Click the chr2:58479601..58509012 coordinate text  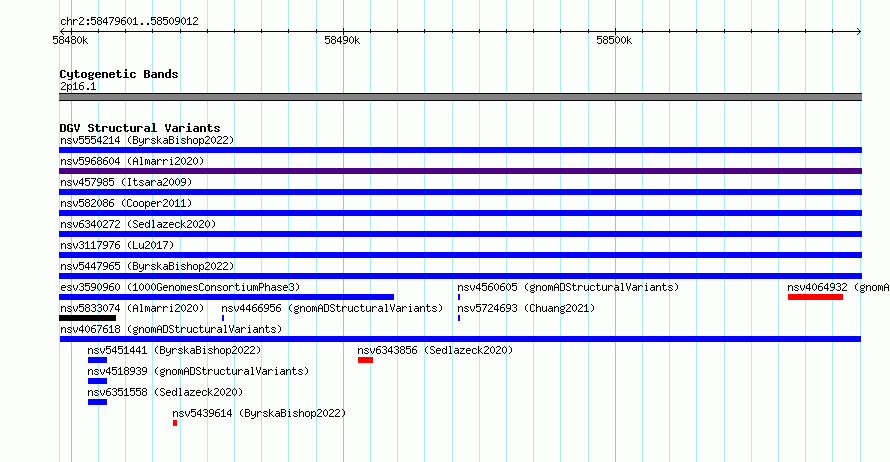pos(129,21)
